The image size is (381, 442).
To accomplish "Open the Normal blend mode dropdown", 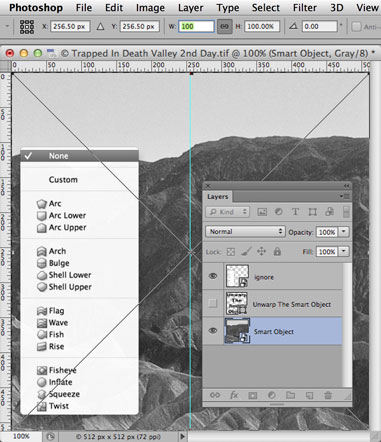I will point(245,231).
